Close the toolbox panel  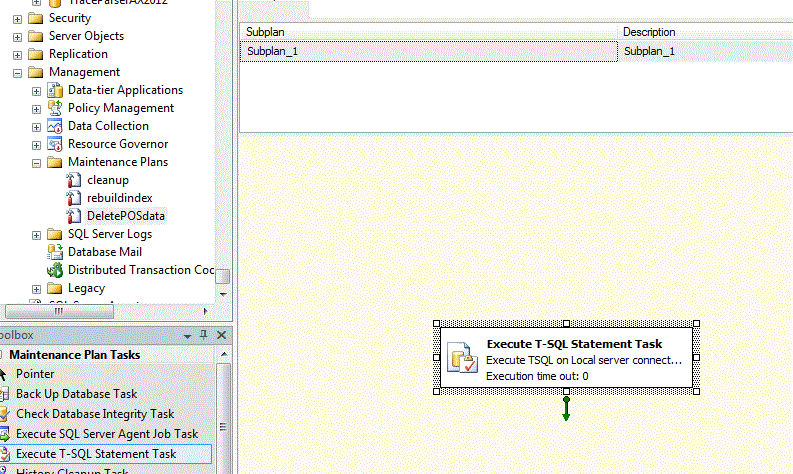click(x=221, y=335)
